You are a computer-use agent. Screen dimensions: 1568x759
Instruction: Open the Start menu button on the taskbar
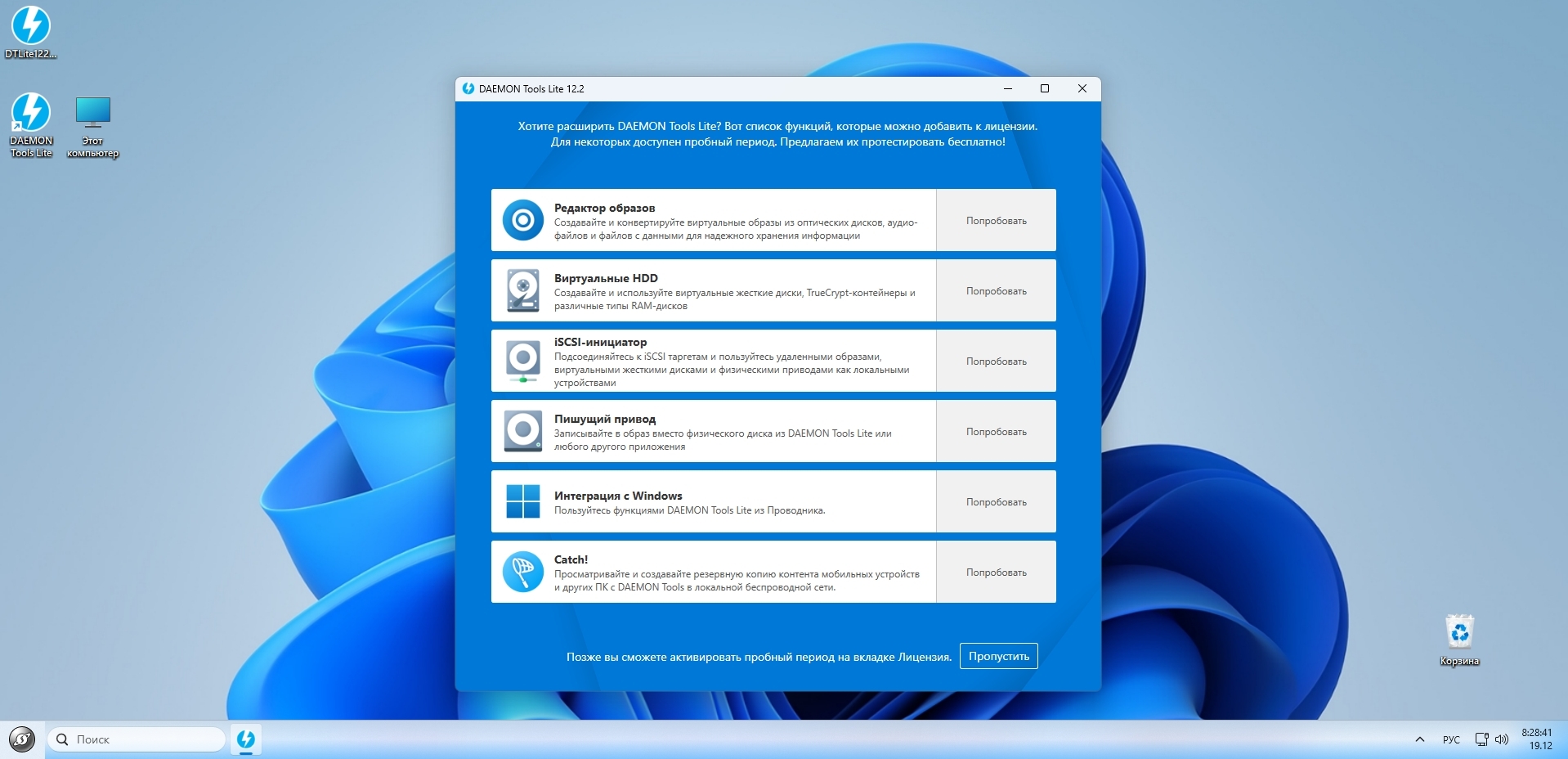pyautogui.click(x=22, y=739)
